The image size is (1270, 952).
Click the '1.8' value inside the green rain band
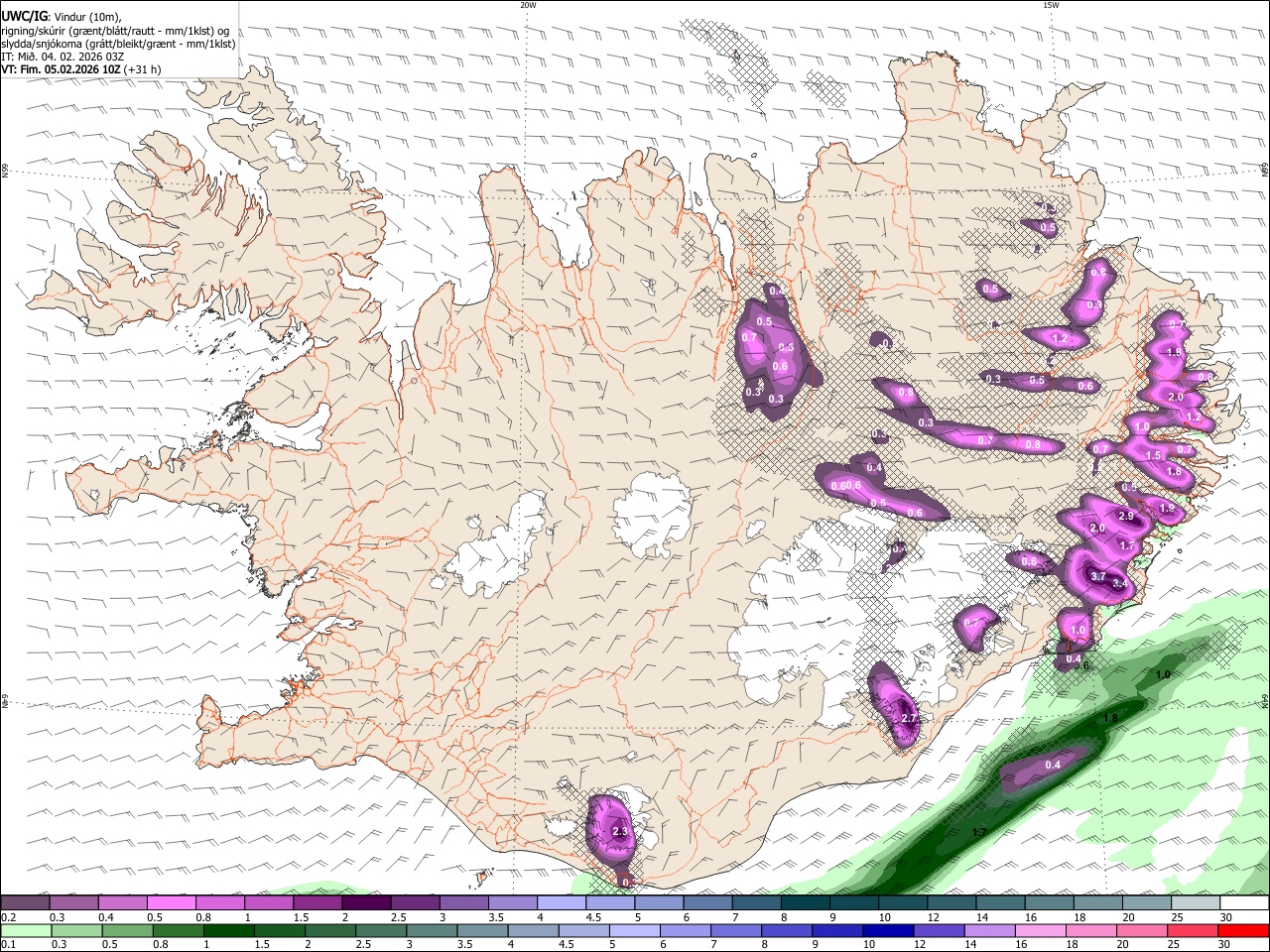pyautogui.click(x=1111, y=718)
